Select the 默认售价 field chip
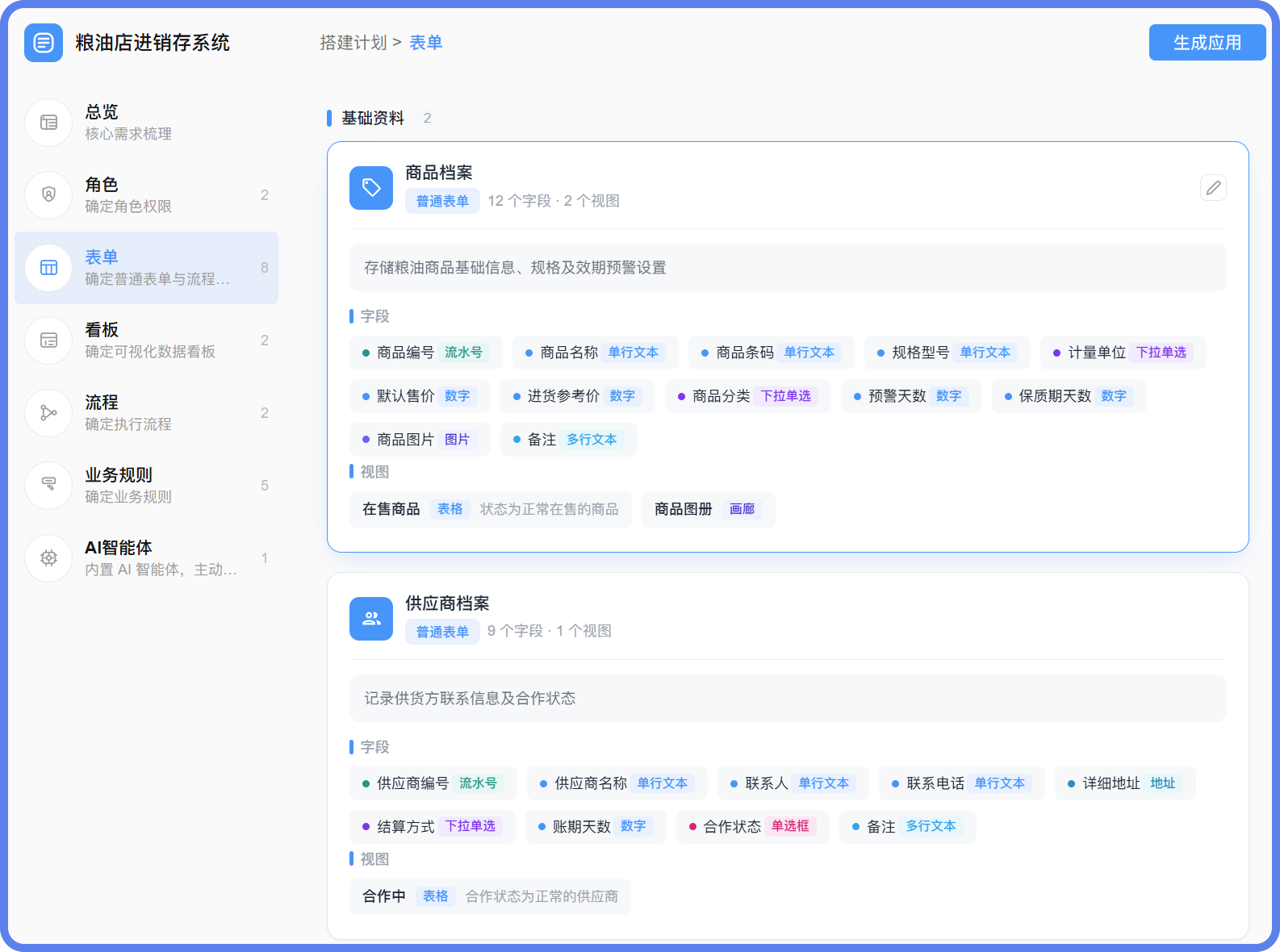 pos(420,396)
